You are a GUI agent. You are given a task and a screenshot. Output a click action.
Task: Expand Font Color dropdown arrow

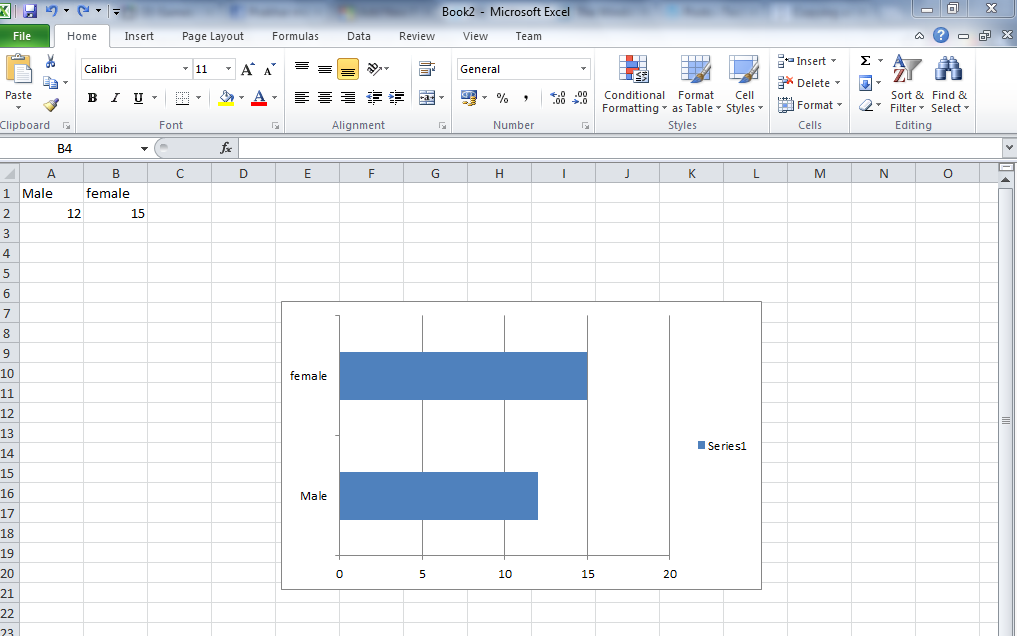[x=274, y=98]
